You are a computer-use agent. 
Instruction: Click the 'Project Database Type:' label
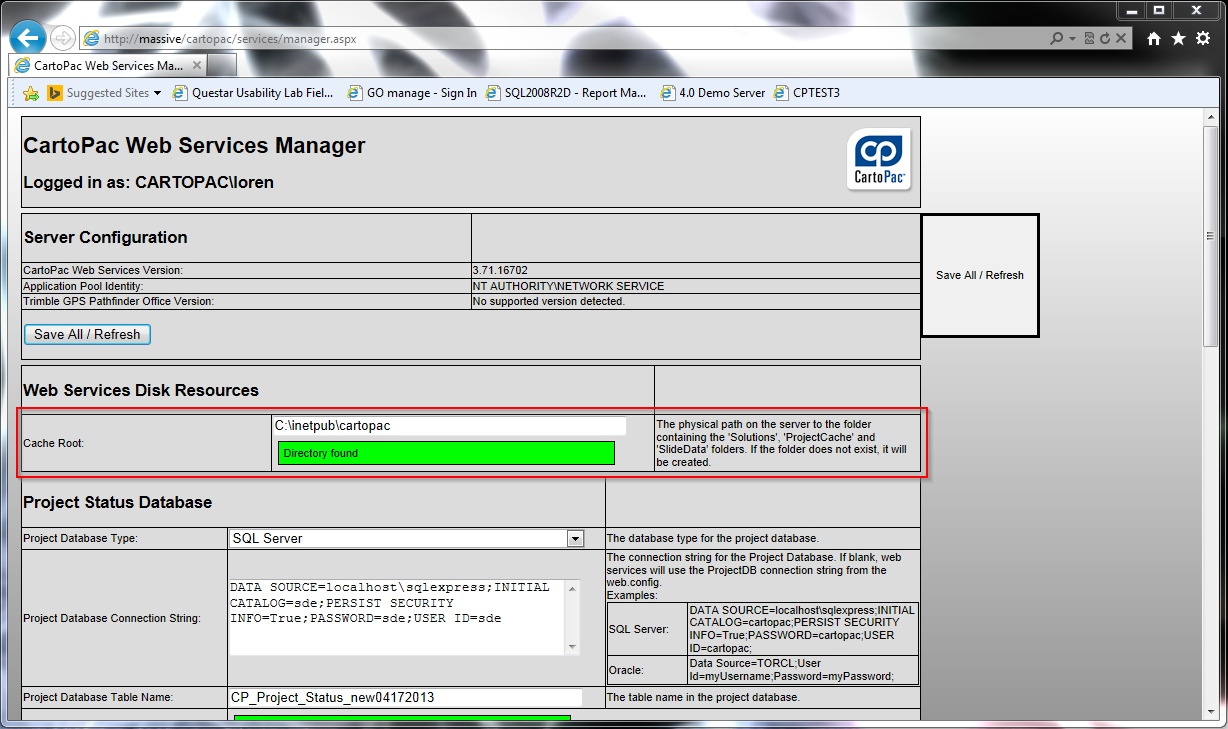[80, 538]
